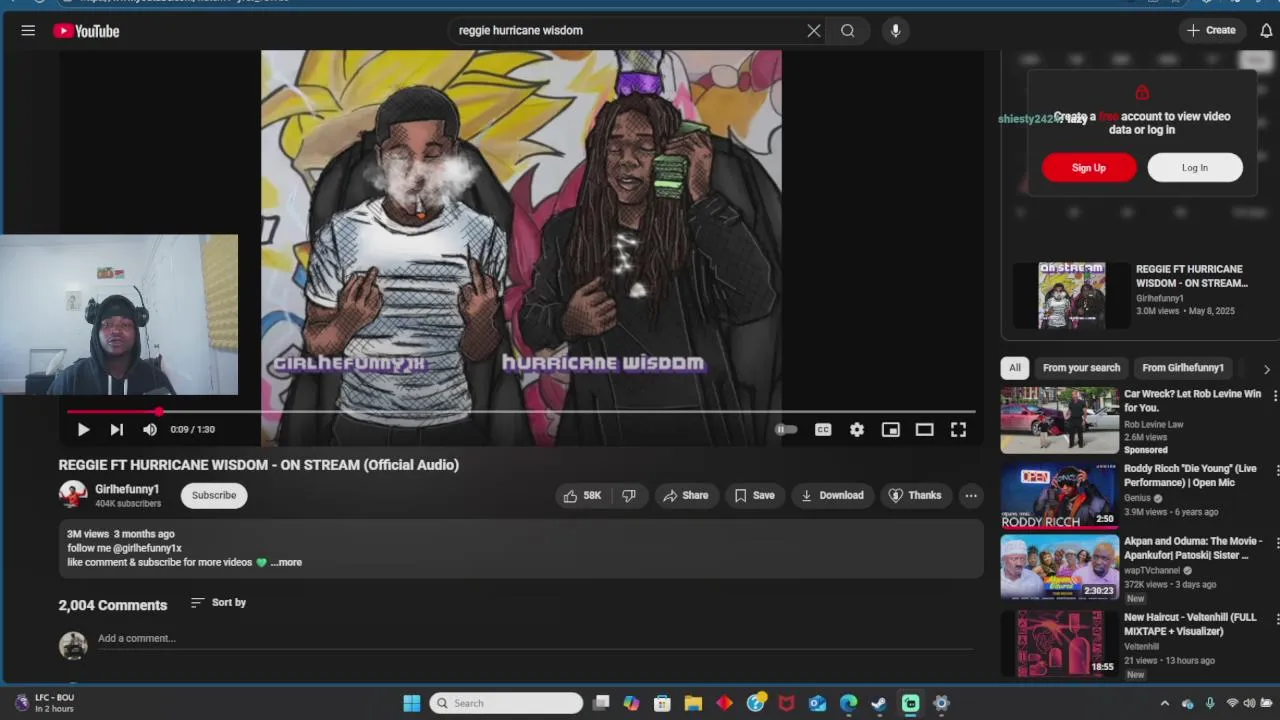Image resolution: width=1280 pixels, height=720 pixels.
Task: Enter full screen mode
Action: coord(958,430)
